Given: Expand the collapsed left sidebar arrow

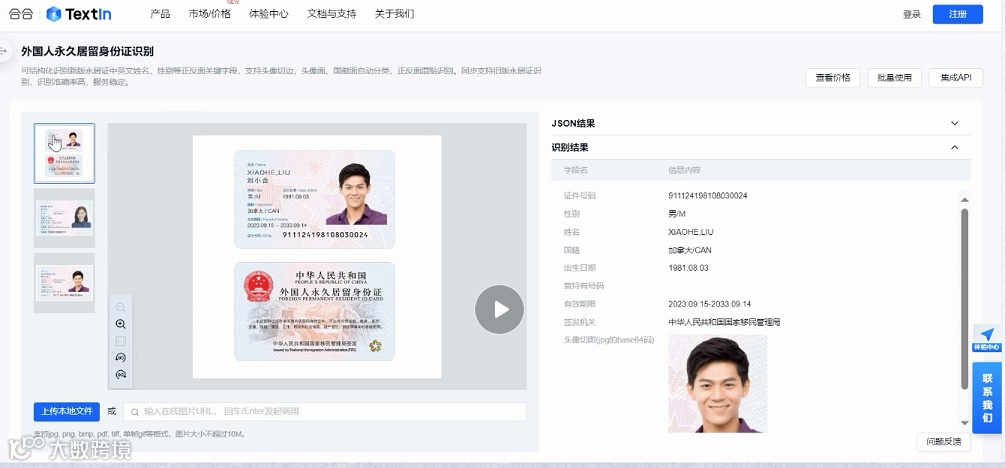Looking at the screenshot, I should click(4, 51).
